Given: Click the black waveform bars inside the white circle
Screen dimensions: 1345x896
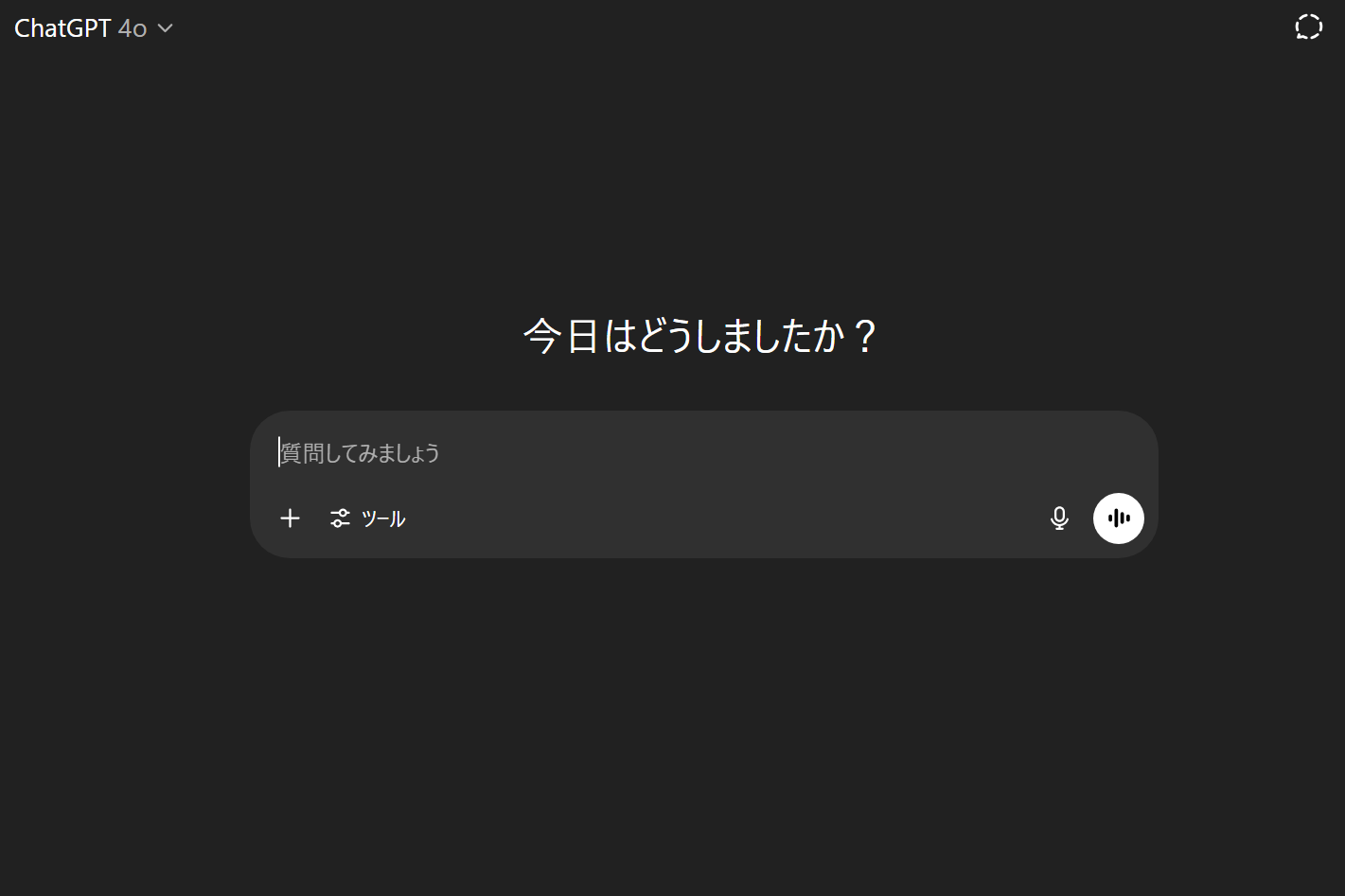Looking at the screenshot, I should click(x=1119, y=518).
